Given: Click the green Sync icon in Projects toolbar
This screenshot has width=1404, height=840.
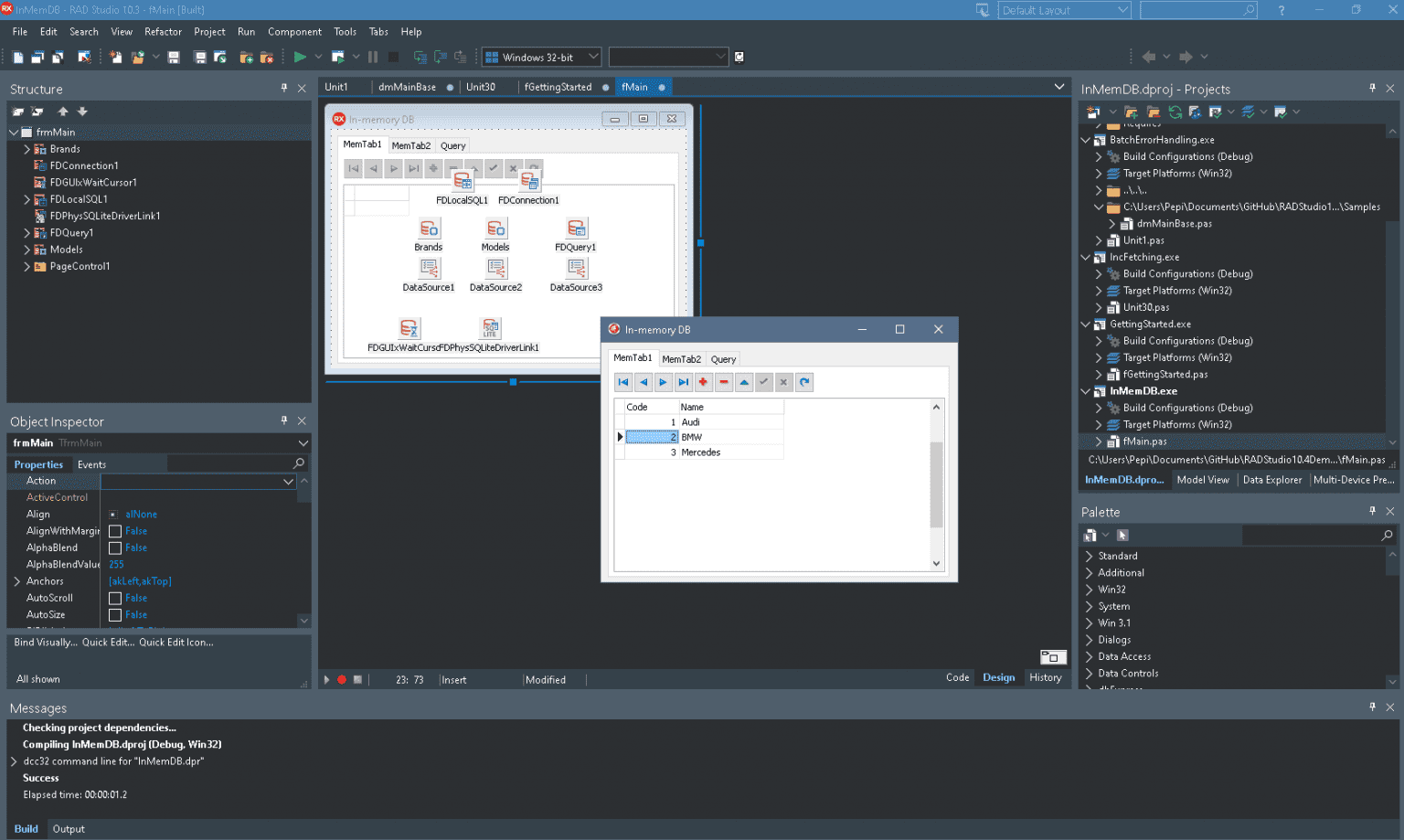Looking at the screenshot, I should [1175, 112].
